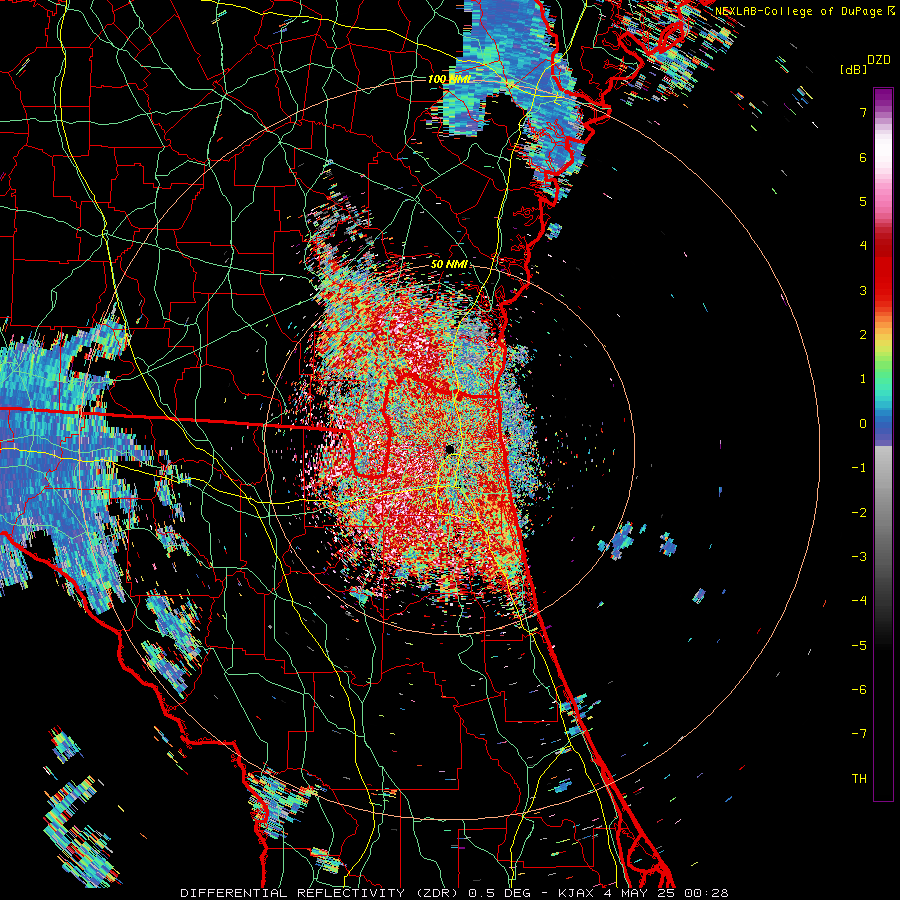Click the black radar site dot
This screenshot has width=900, height=900.
coord(450,449)
